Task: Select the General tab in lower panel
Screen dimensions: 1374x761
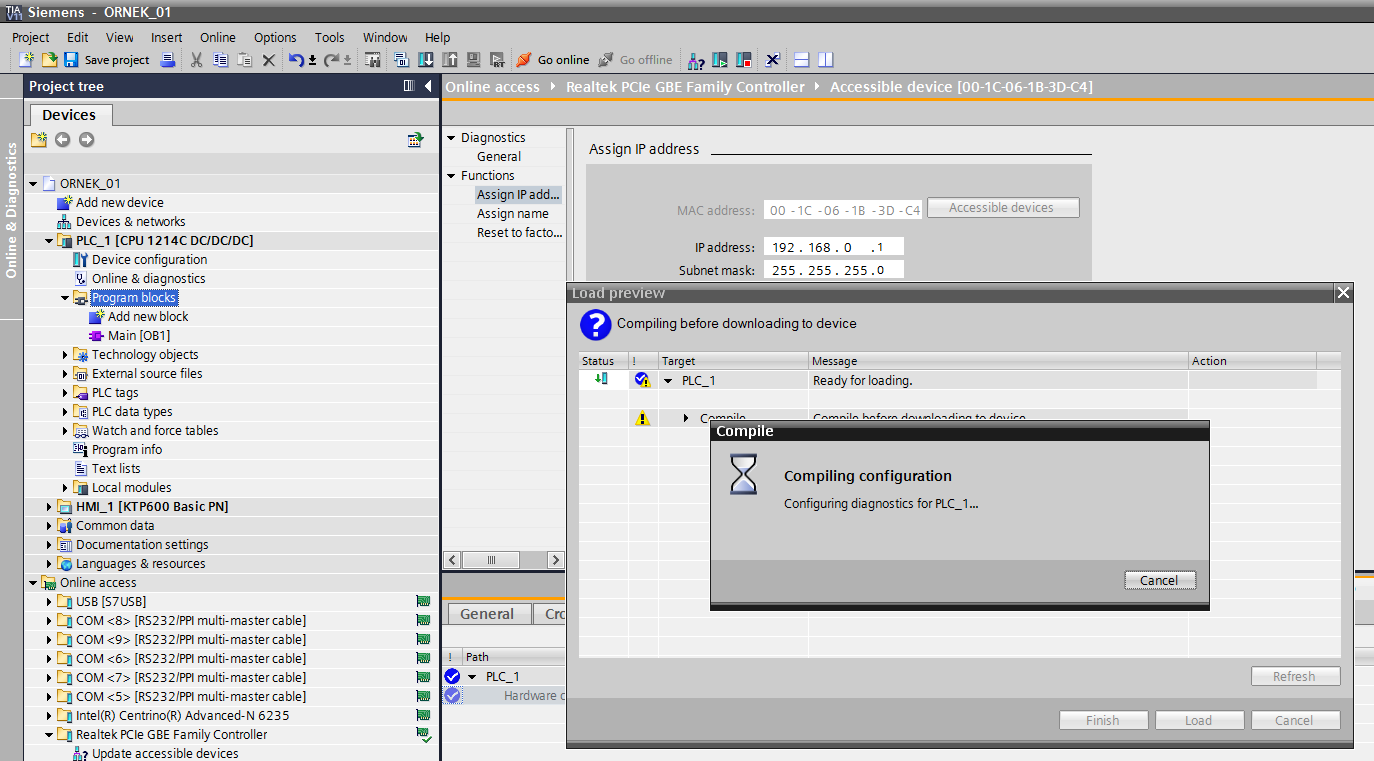Action: [x=487, y=614]
